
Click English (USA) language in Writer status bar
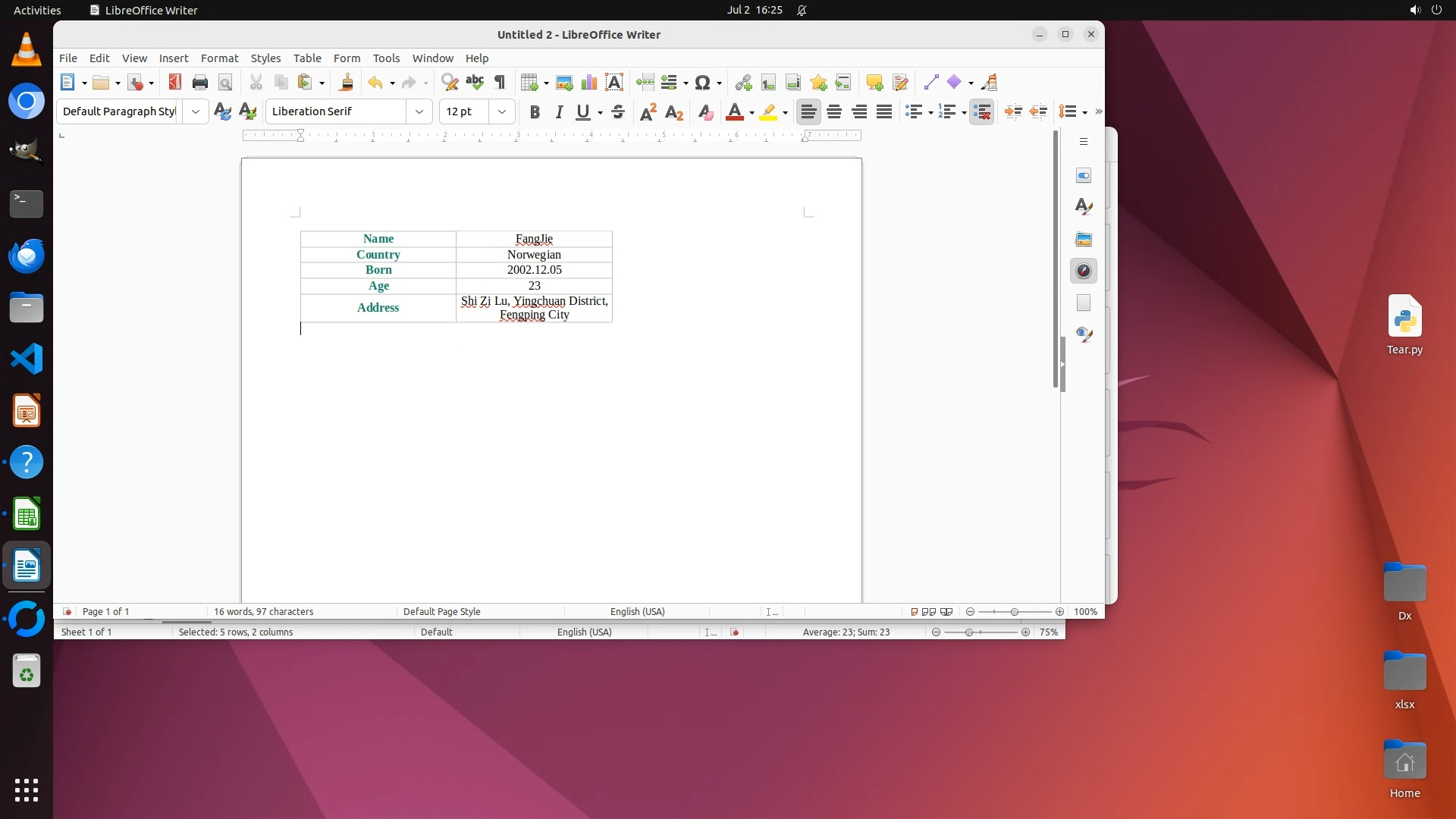637,611
